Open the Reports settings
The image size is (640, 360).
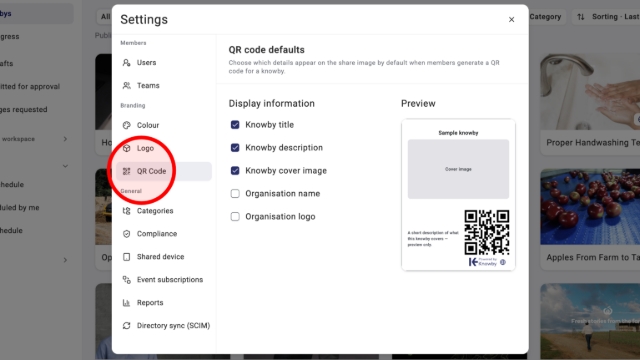click(x=164, y=302)
